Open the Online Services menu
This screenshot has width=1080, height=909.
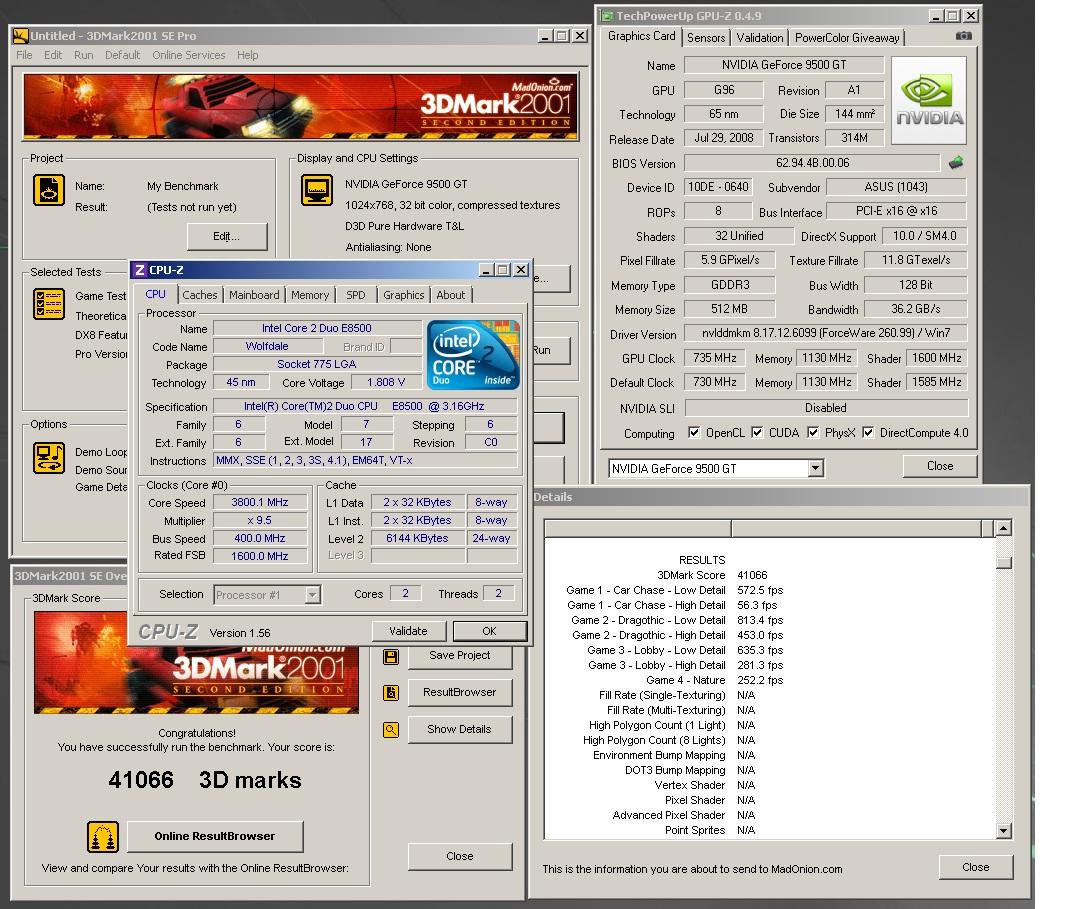189,55
